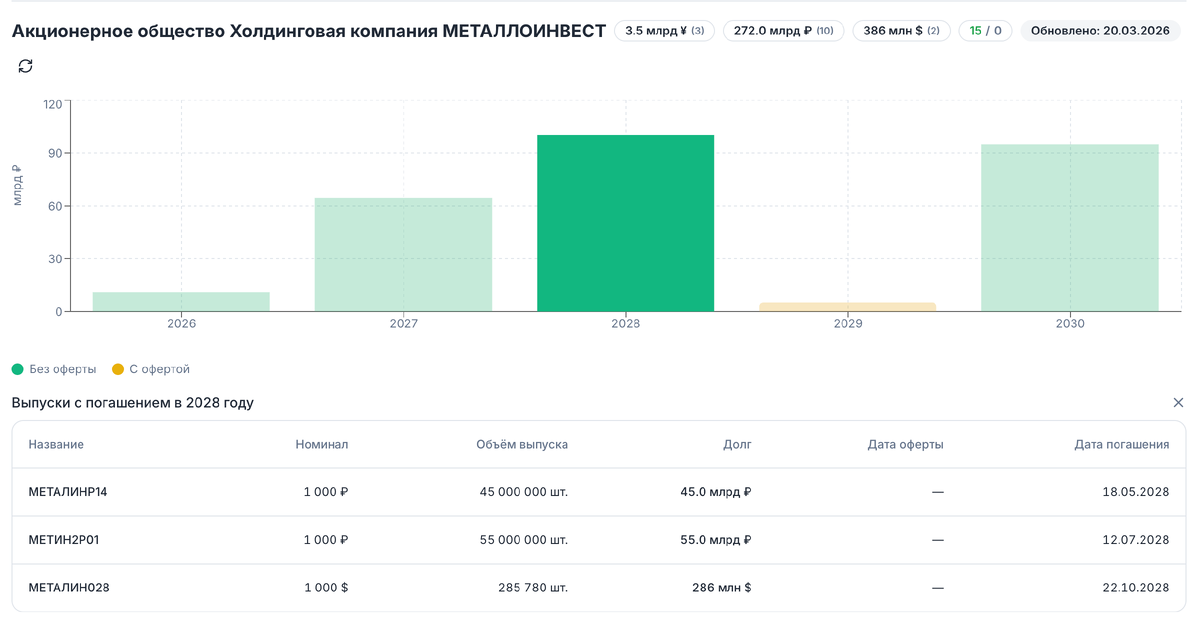Click the 'млрд ₽' y-axis label
1200x623 pixels.
[x=17, y=185]
